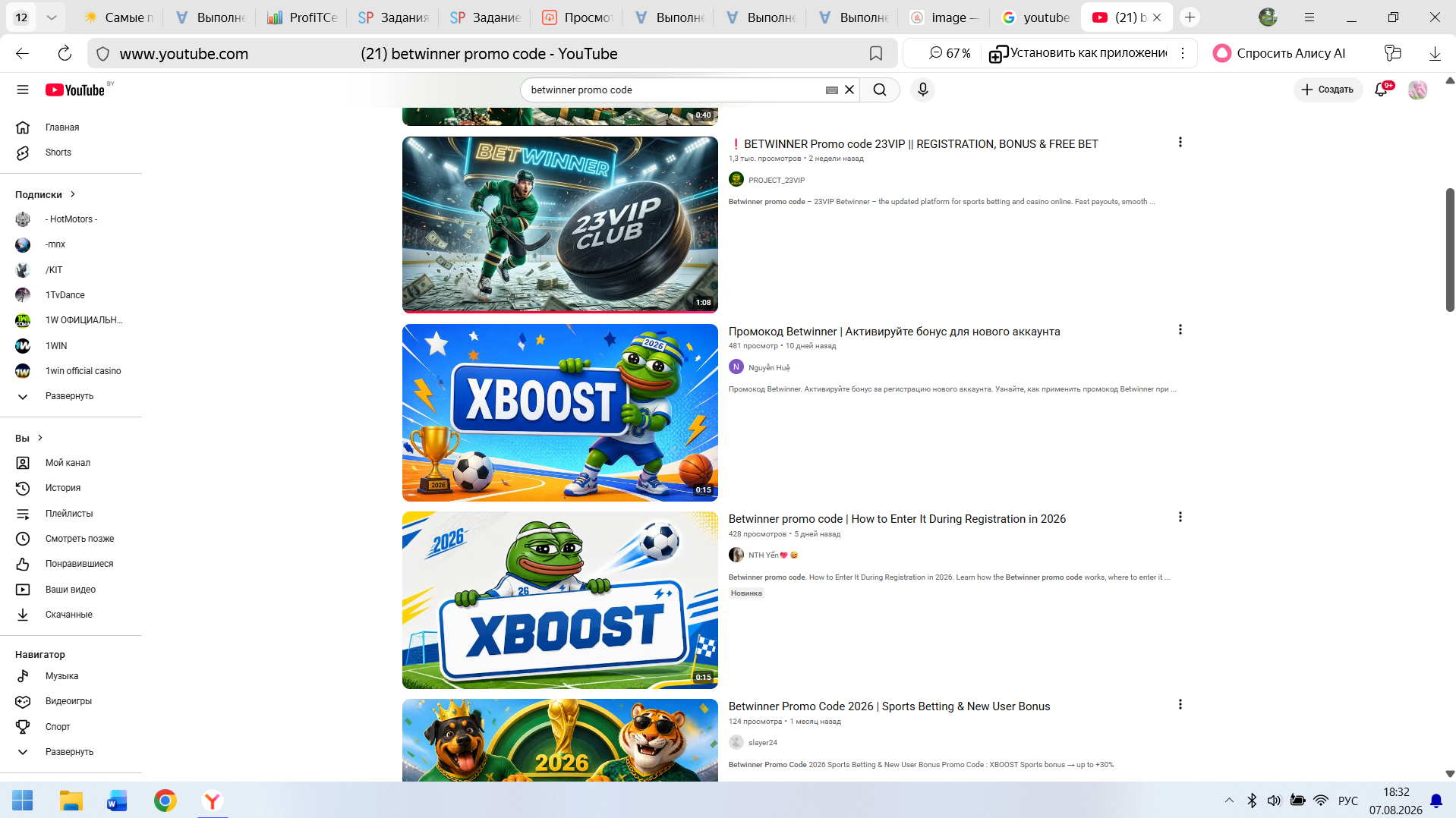Clear the search query with the X
This screenshot has height=818, width=1456.
(x=849, y=90)
